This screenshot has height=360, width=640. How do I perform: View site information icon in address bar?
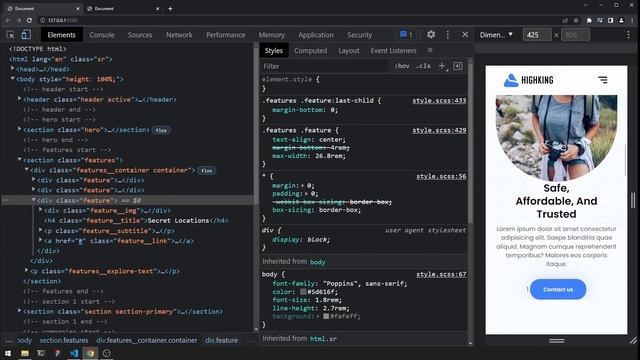(x=42, y=20)
